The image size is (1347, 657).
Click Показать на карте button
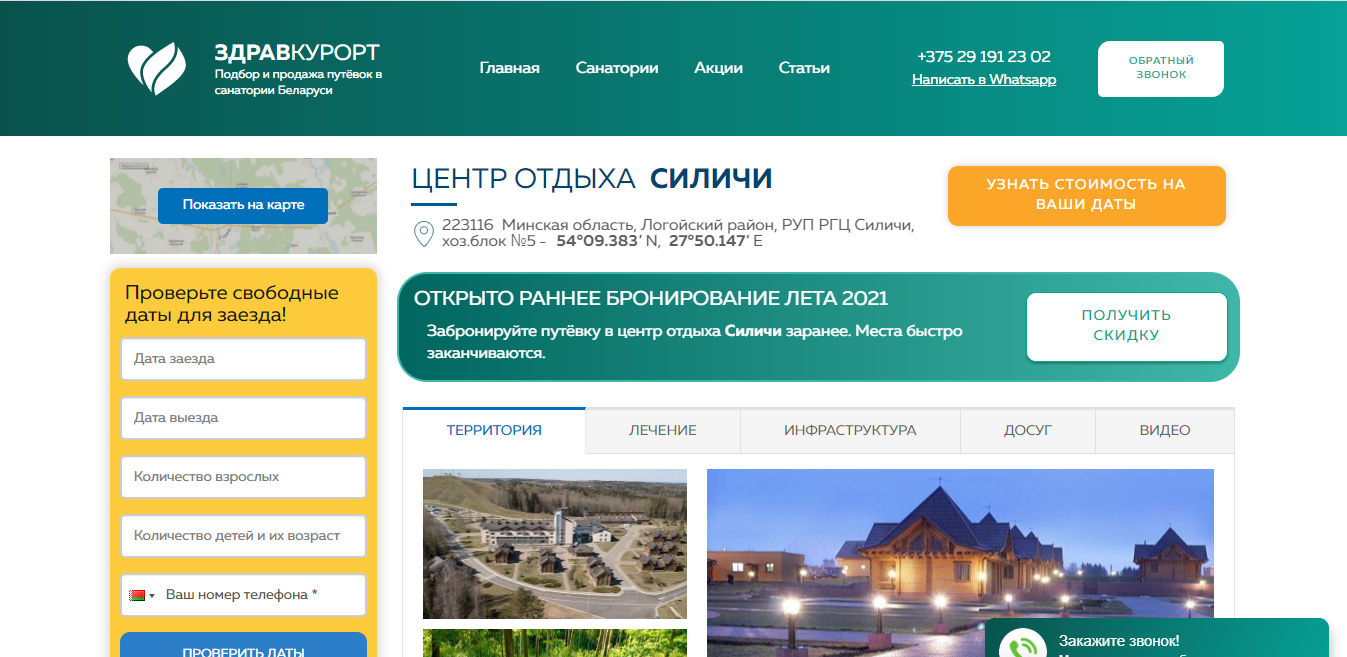[x=243, y=205]
